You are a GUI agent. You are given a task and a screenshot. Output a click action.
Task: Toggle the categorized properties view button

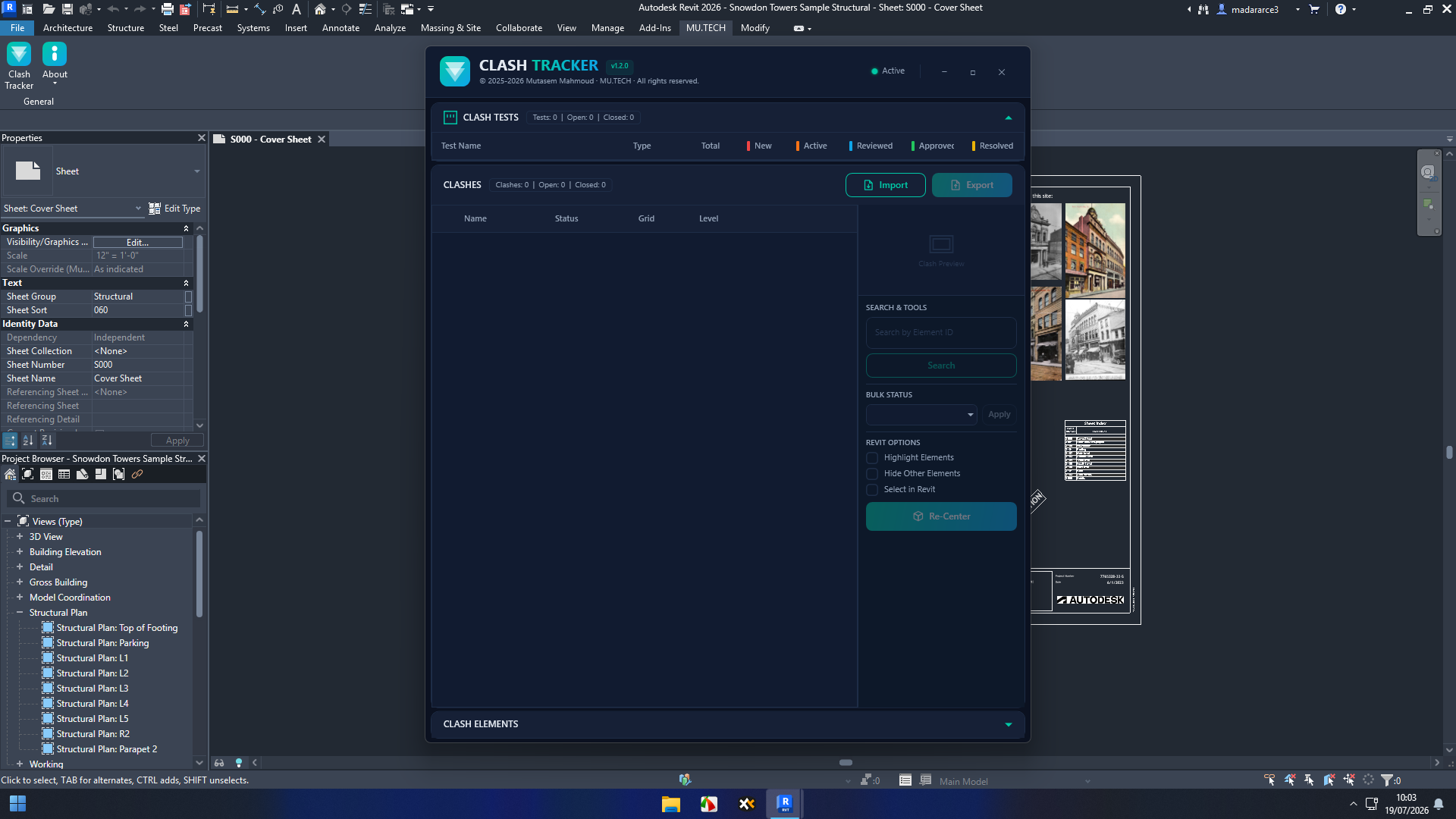pyautogui.click(x=10, y=441)
